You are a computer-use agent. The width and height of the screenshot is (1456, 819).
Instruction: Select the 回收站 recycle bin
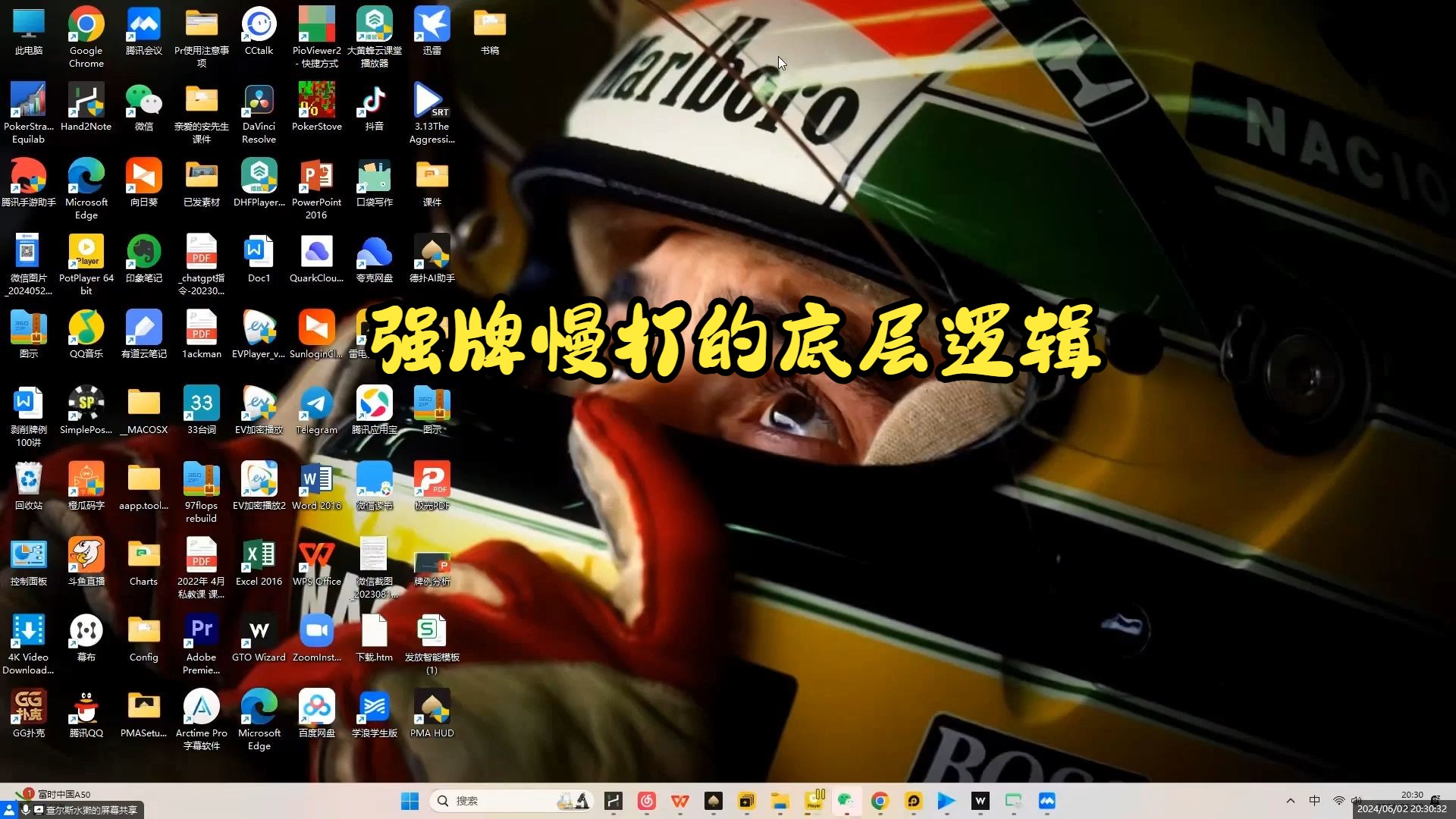(28, 487)
